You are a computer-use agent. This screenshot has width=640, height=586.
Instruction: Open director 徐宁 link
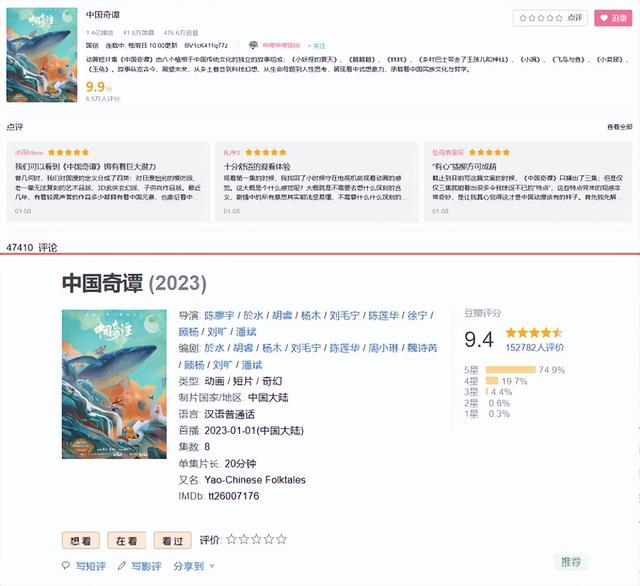point(417,315)
